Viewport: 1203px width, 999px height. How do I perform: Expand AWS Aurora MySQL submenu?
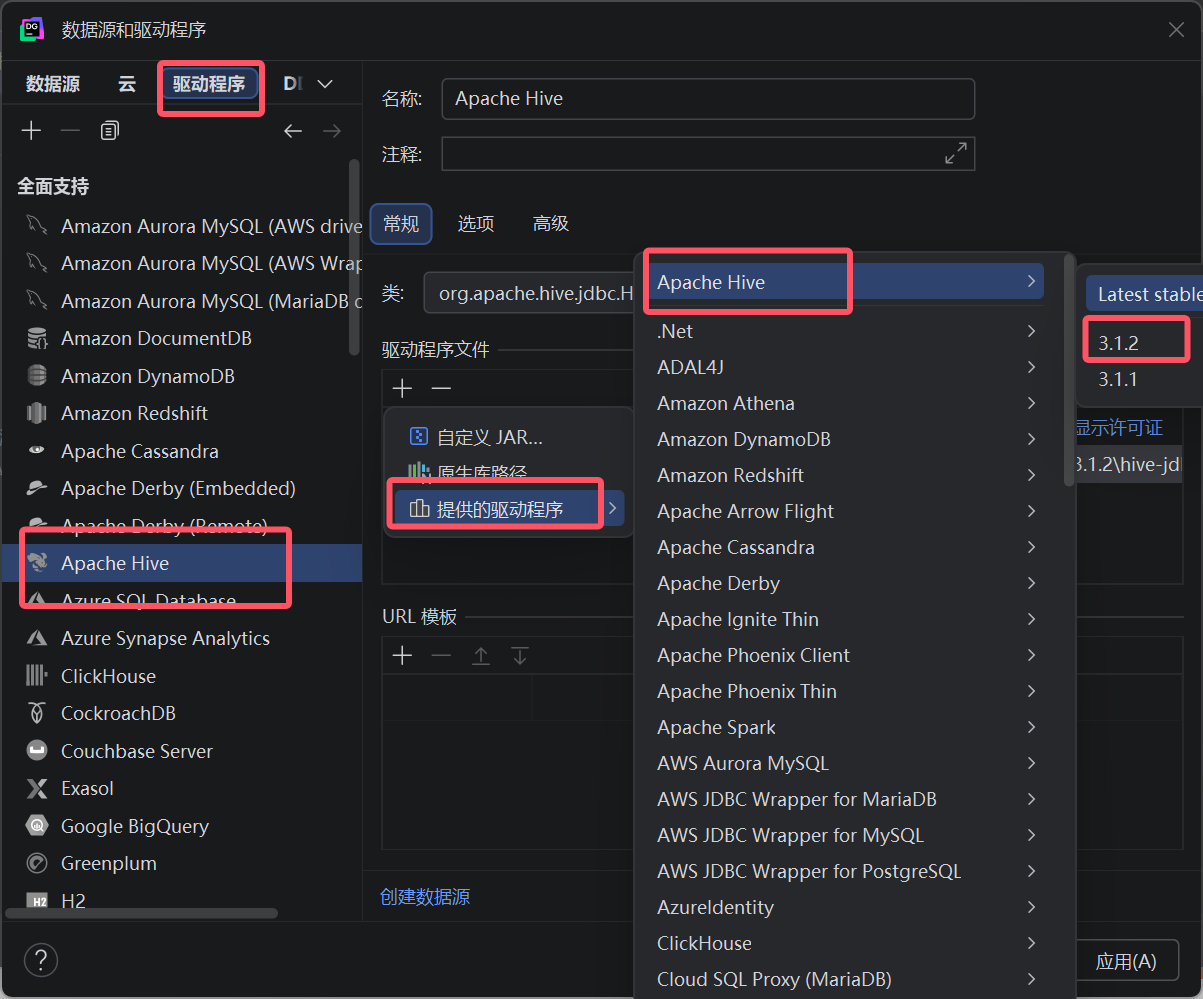[1031, 763]
